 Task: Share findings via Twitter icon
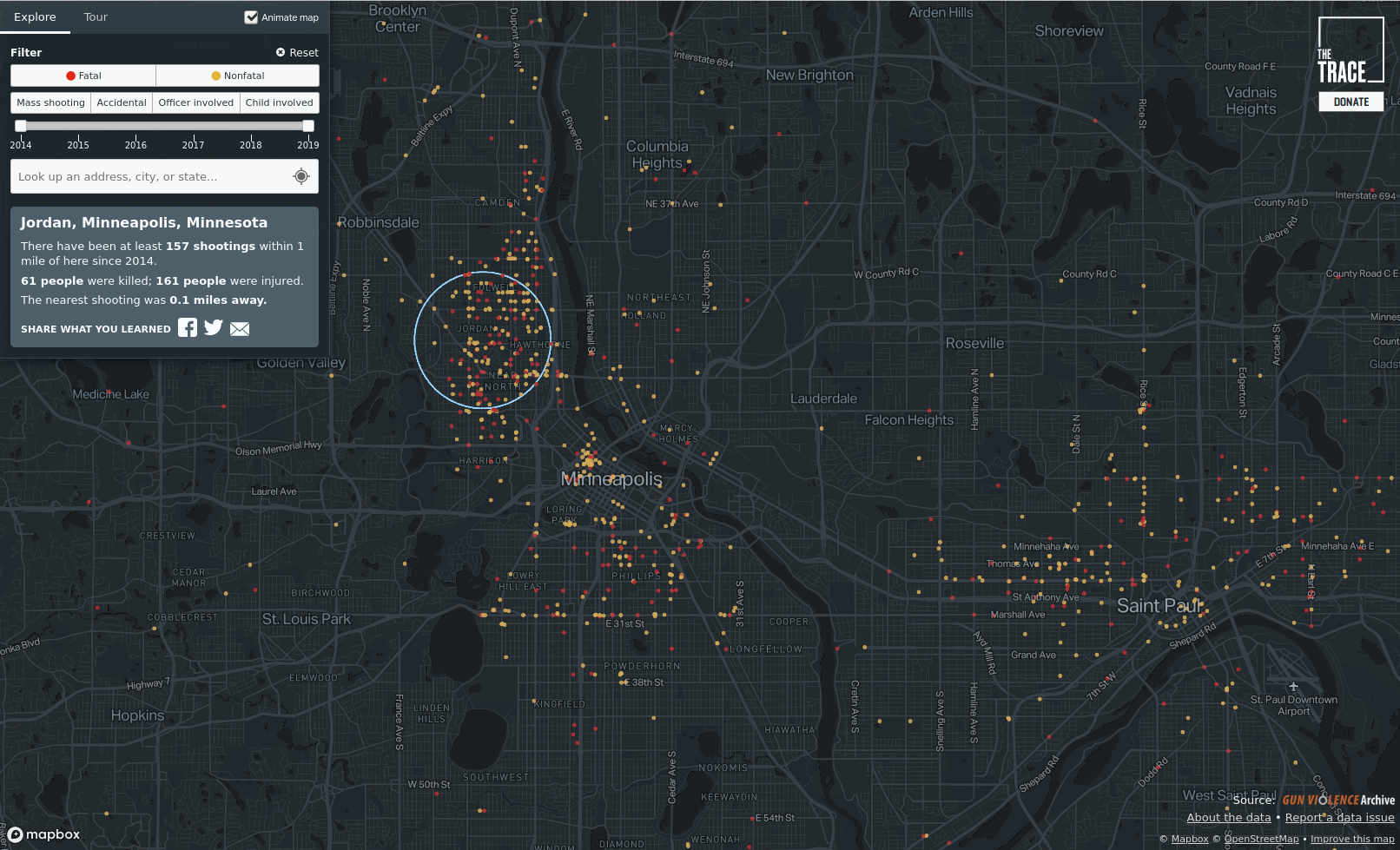point(214,327)
